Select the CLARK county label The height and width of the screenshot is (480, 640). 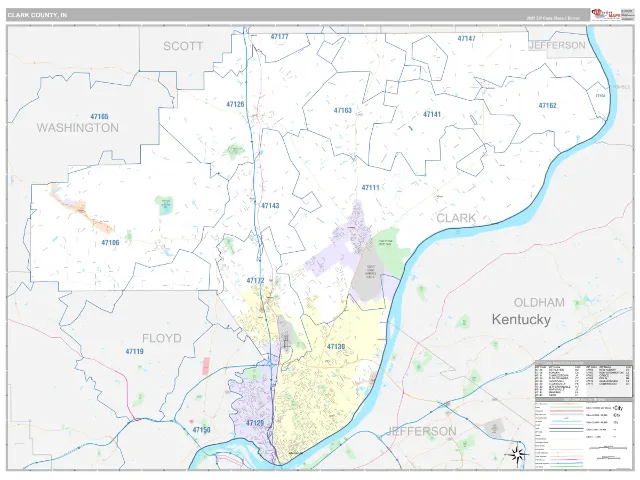pos(456,218)
